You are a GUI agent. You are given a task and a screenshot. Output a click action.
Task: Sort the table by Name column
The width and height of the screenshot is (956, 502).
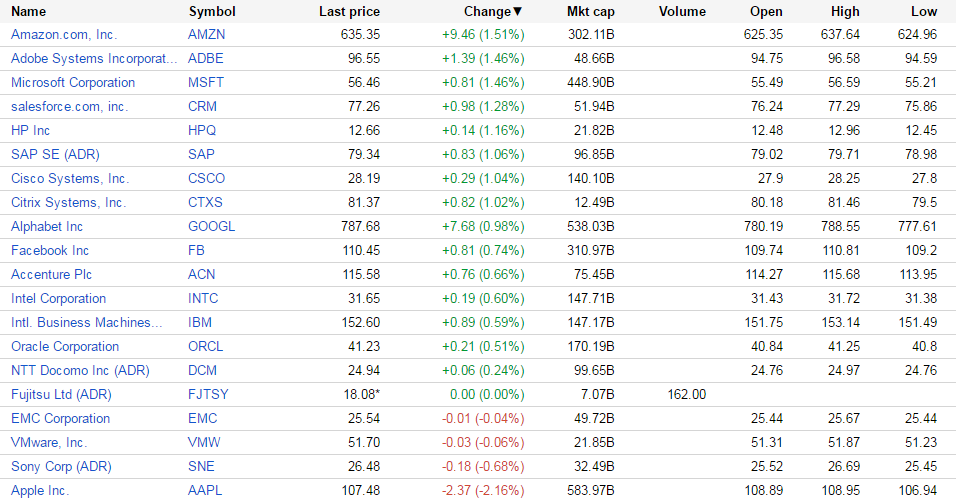28,12
